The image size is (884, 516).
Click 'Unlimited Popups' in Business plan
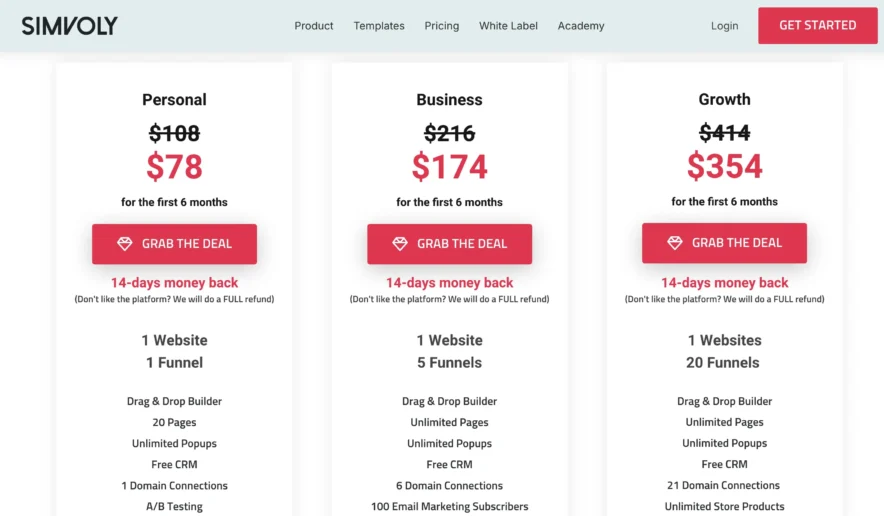[449, 443]
